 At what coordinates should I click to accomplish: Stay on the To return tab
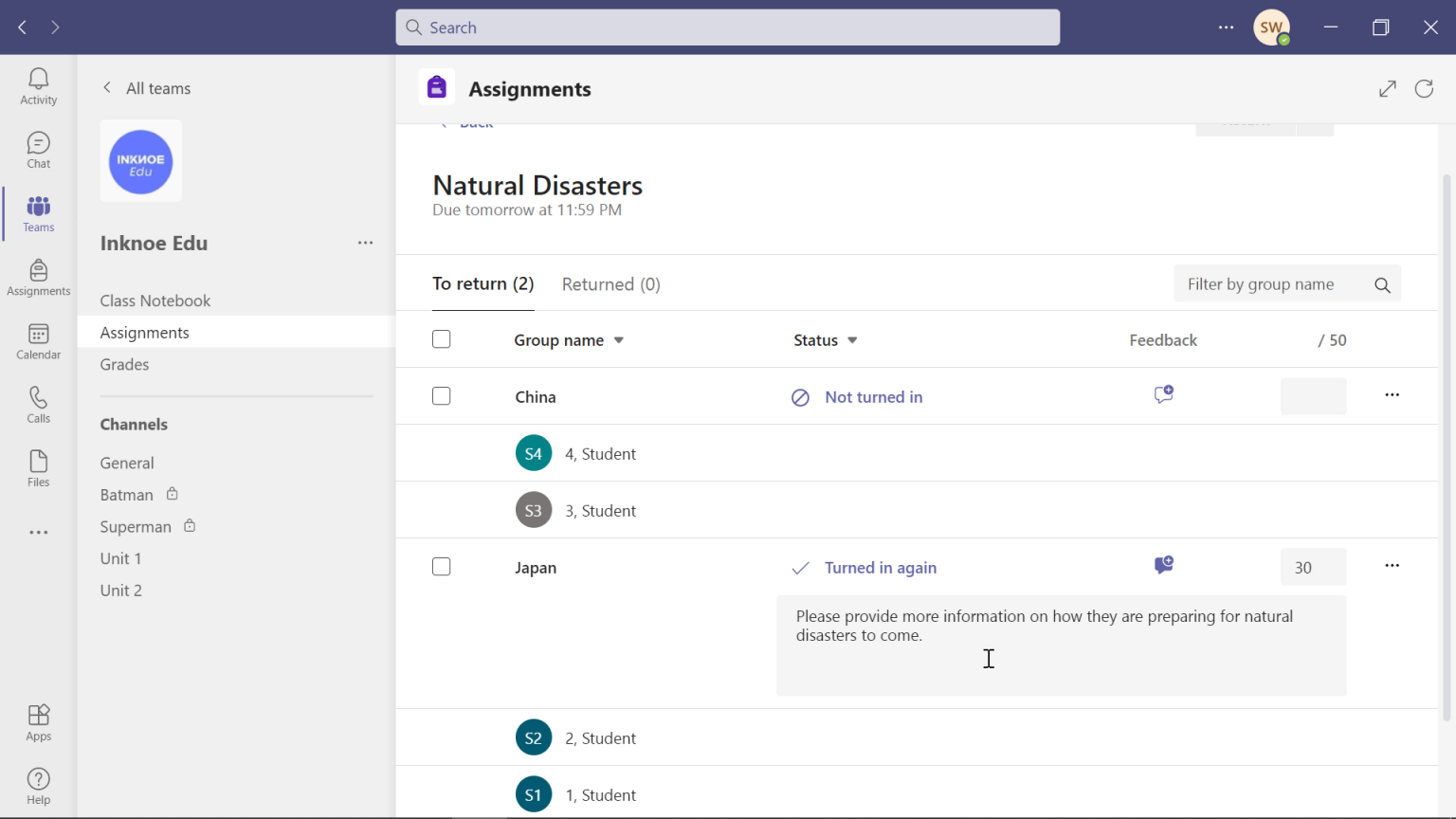(482, 283)
